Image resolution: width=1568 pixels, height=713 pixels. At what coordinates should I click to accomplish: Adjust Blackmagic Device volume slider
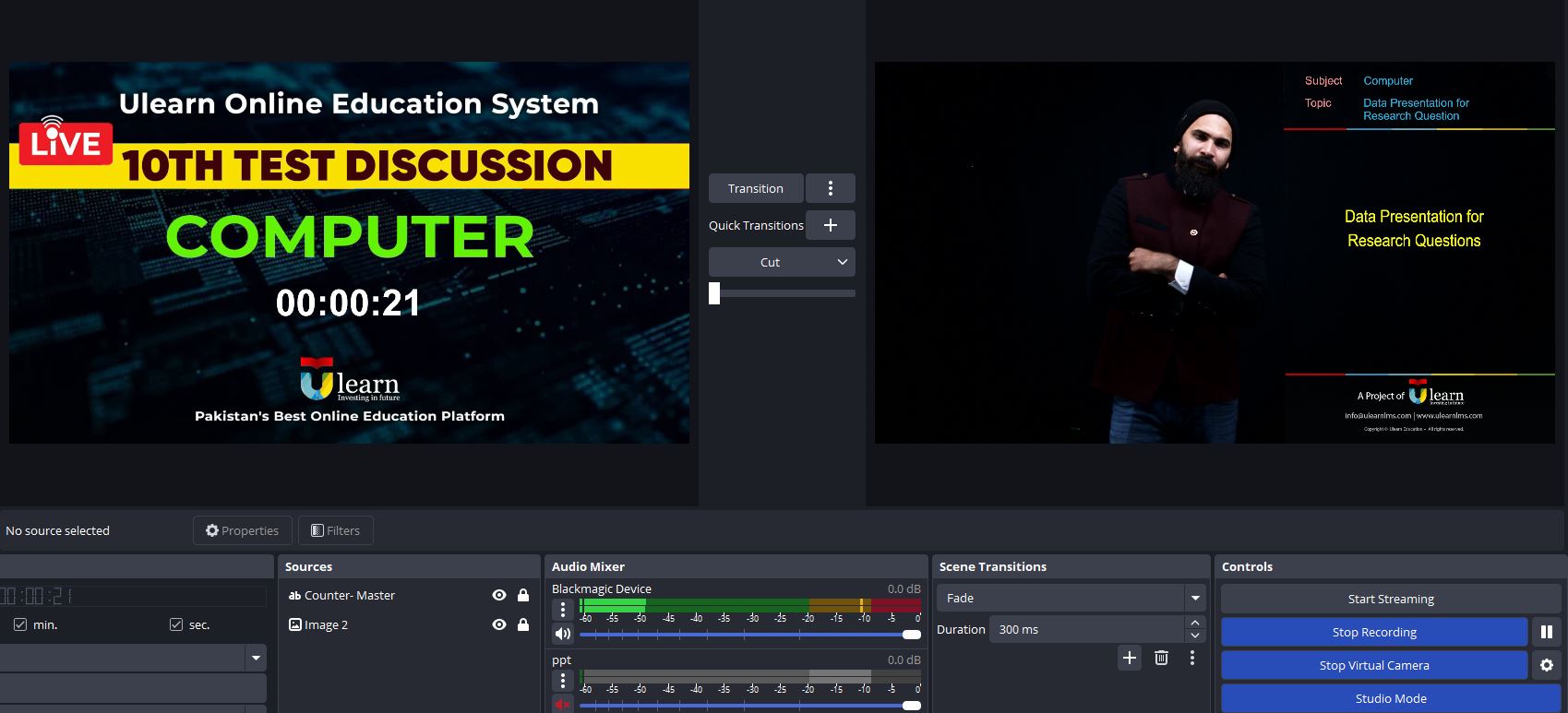(750, 635)
